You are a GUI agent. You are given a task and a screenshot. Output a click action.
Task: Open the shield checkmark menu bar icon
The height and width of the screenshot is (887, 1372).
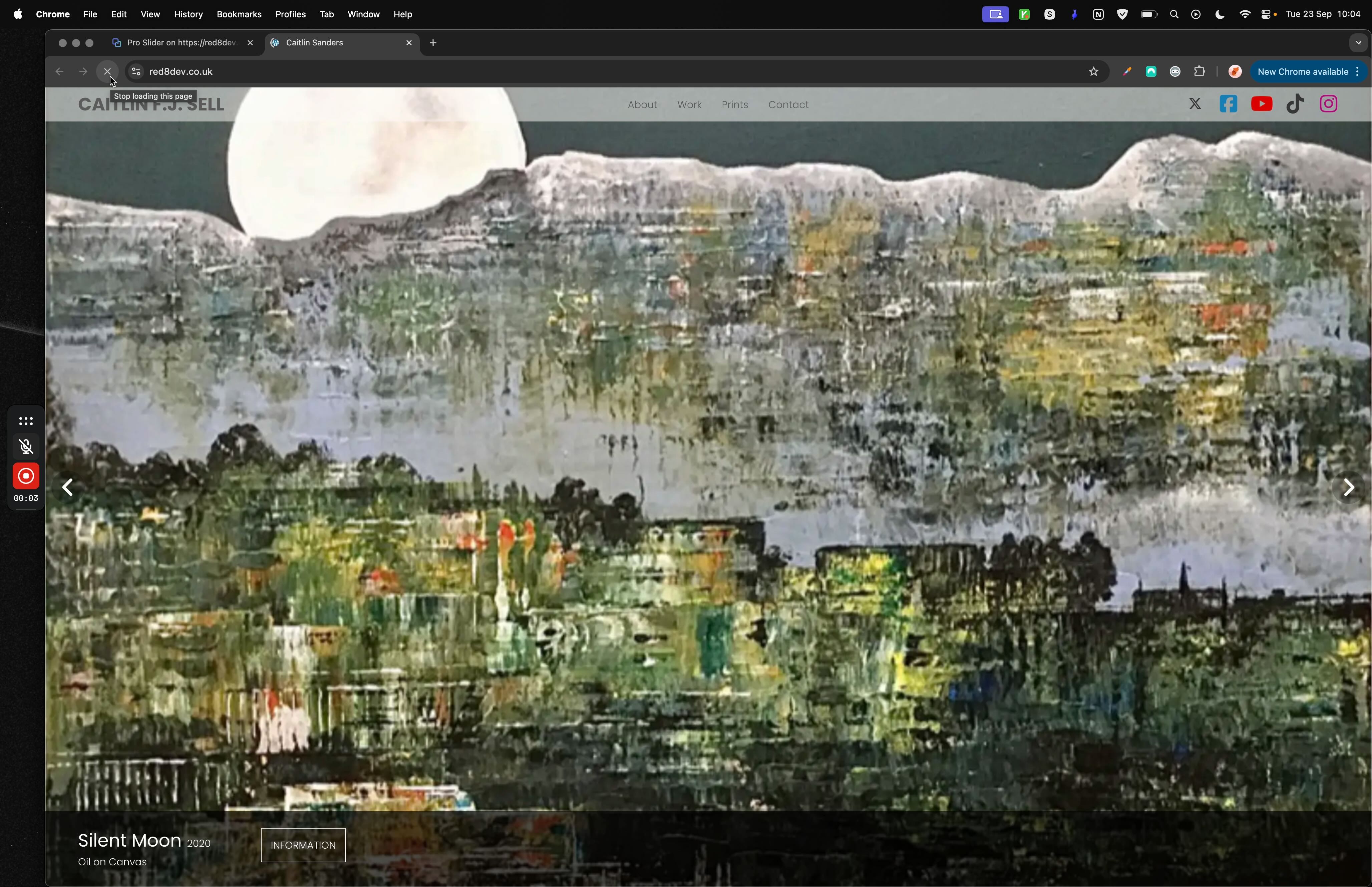click(1123, 14)
